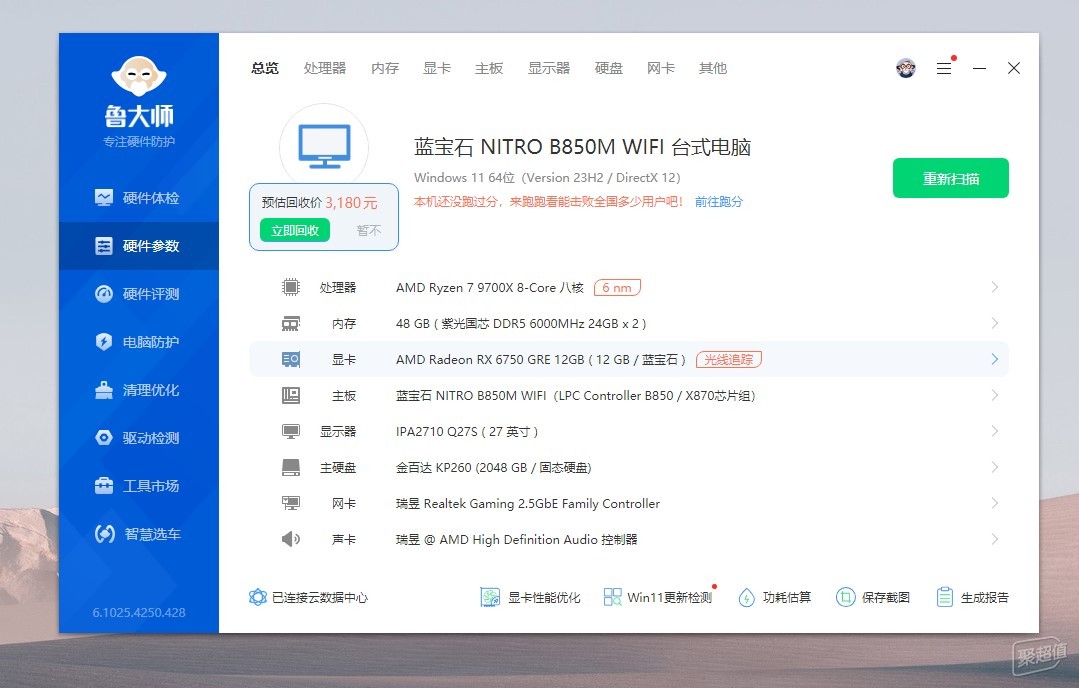The image size is (1079, 688).
Task: Open the hamburger main menu
Action: (944, 68)
